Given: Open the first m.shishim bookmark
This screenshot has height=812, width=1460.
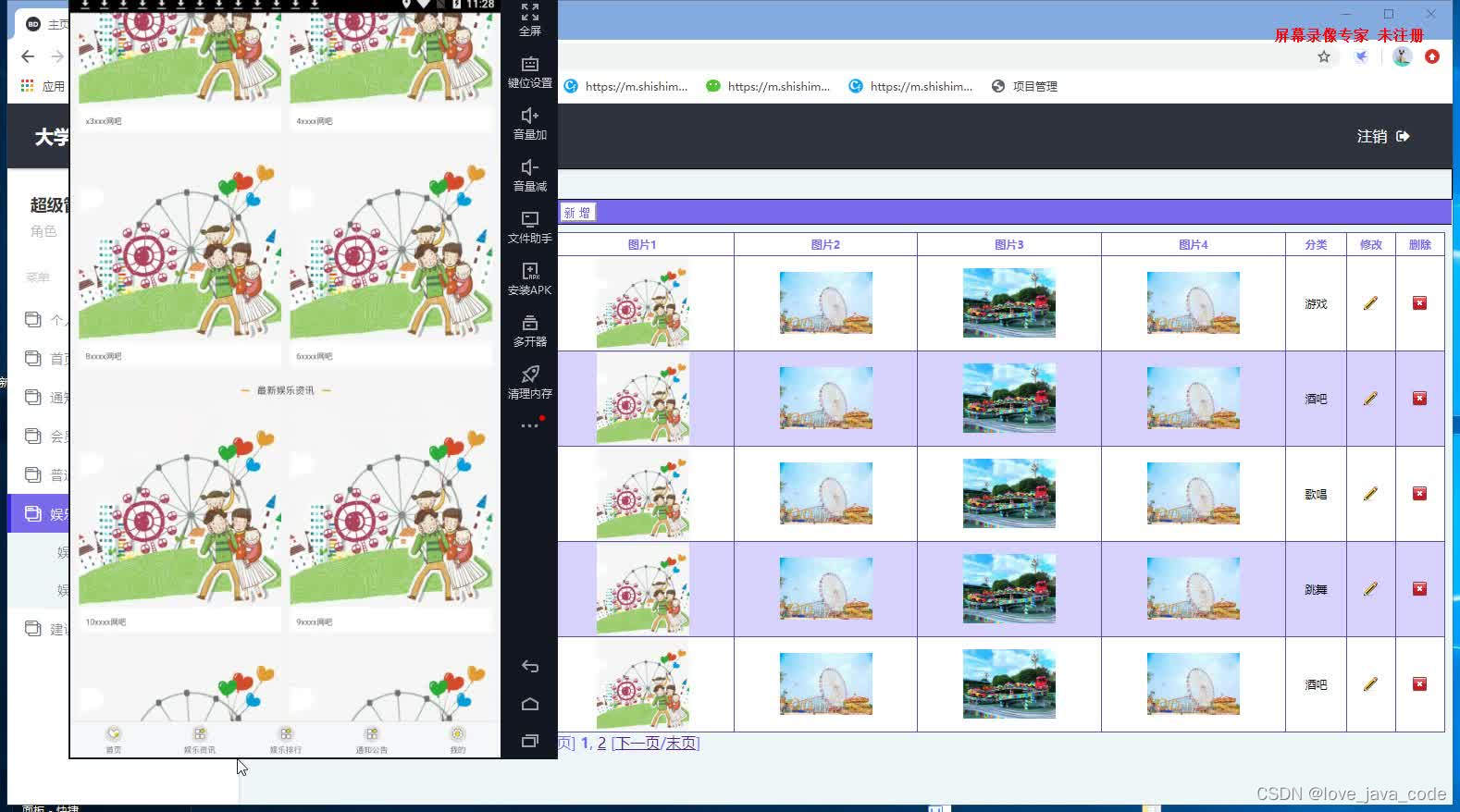Looking at the screenshot, I should [x=625, y=86].
